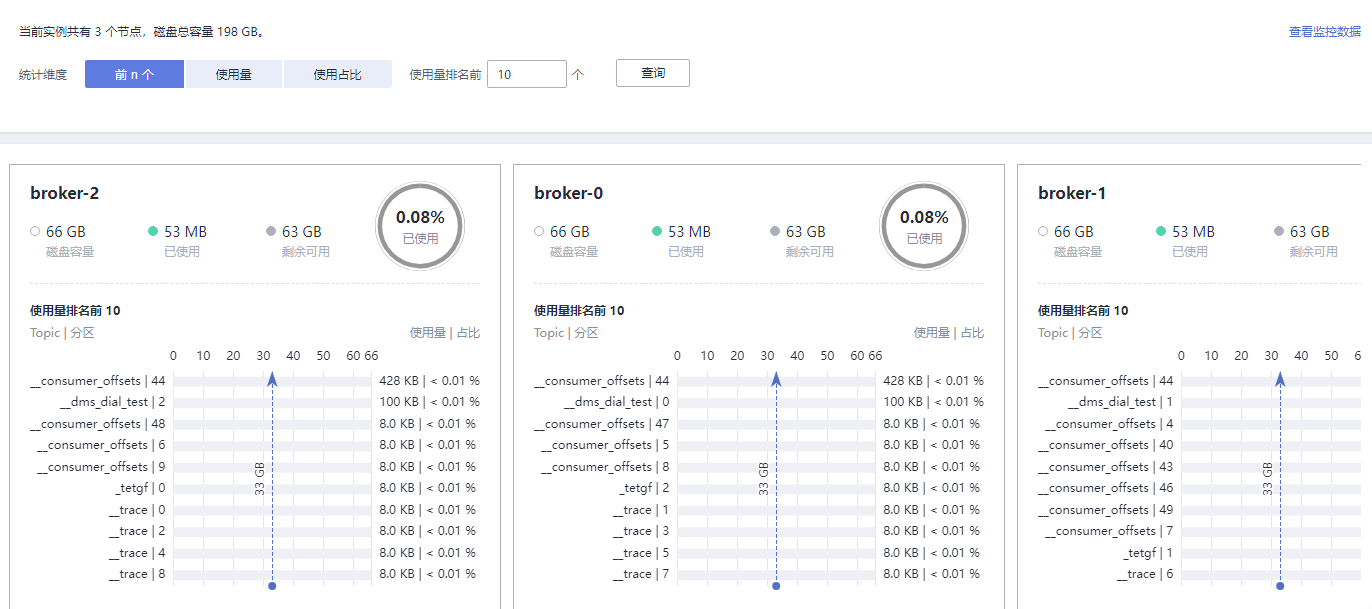Click 100 KB usage value in broker-0
This screenshot has height=609, width=1372.
click(x=903, y=402)
